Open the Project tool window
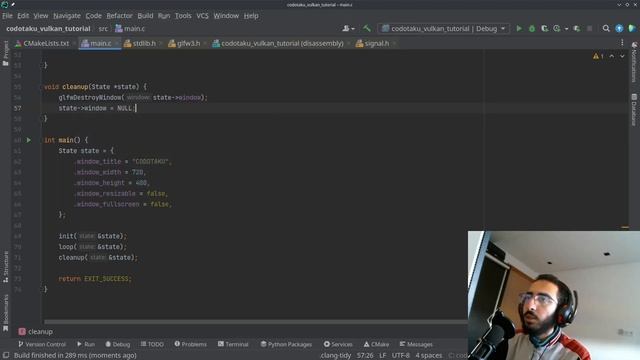The image size is (640, 360). pos(6,53)
